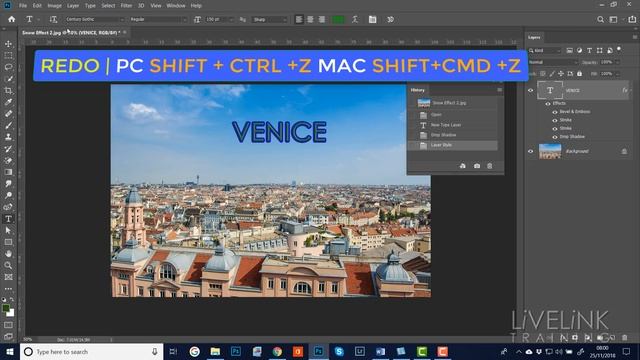This screenshot has width=640, height=360.
Task: Align text left
Action: coord(299,19)
